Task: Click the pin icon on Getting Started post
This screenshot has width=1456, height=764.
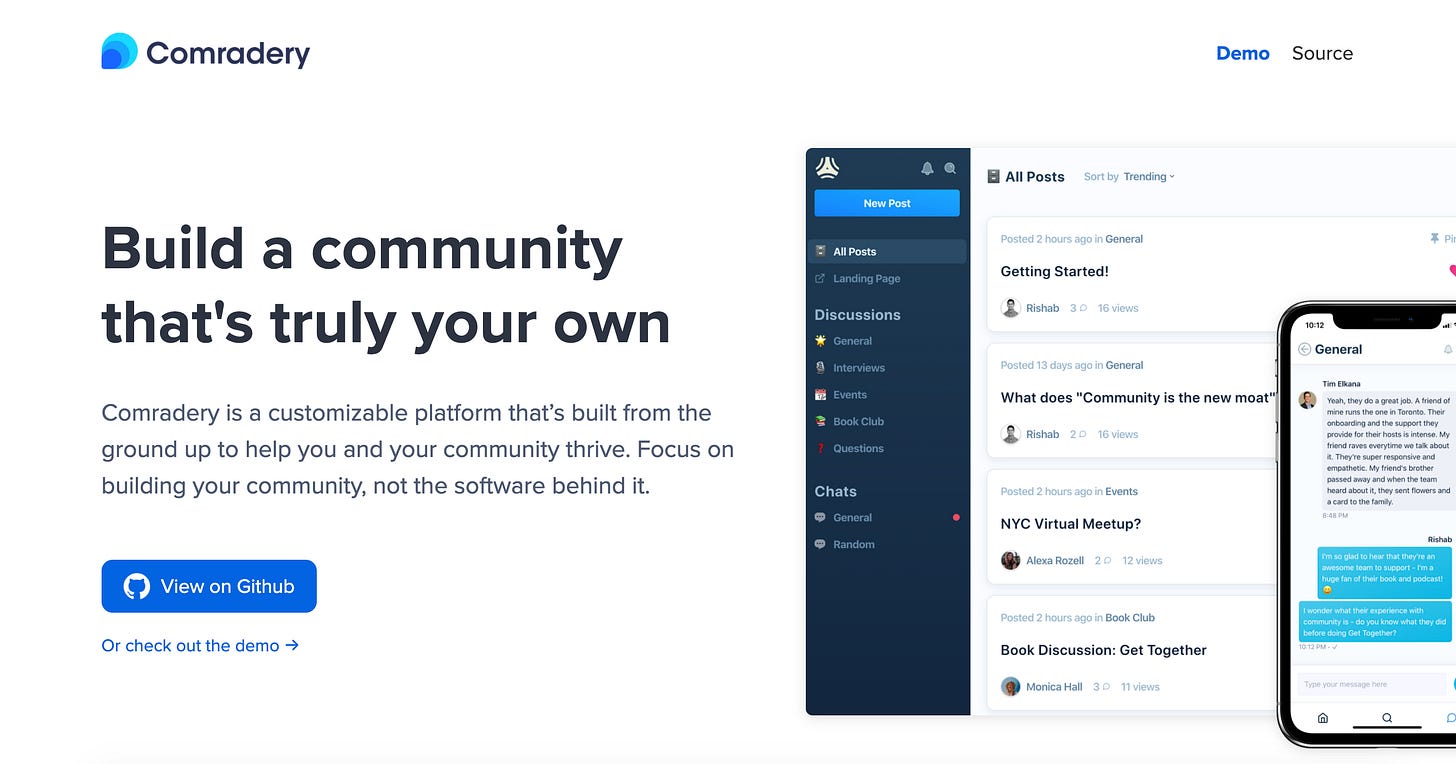Action: [1435, 239]
